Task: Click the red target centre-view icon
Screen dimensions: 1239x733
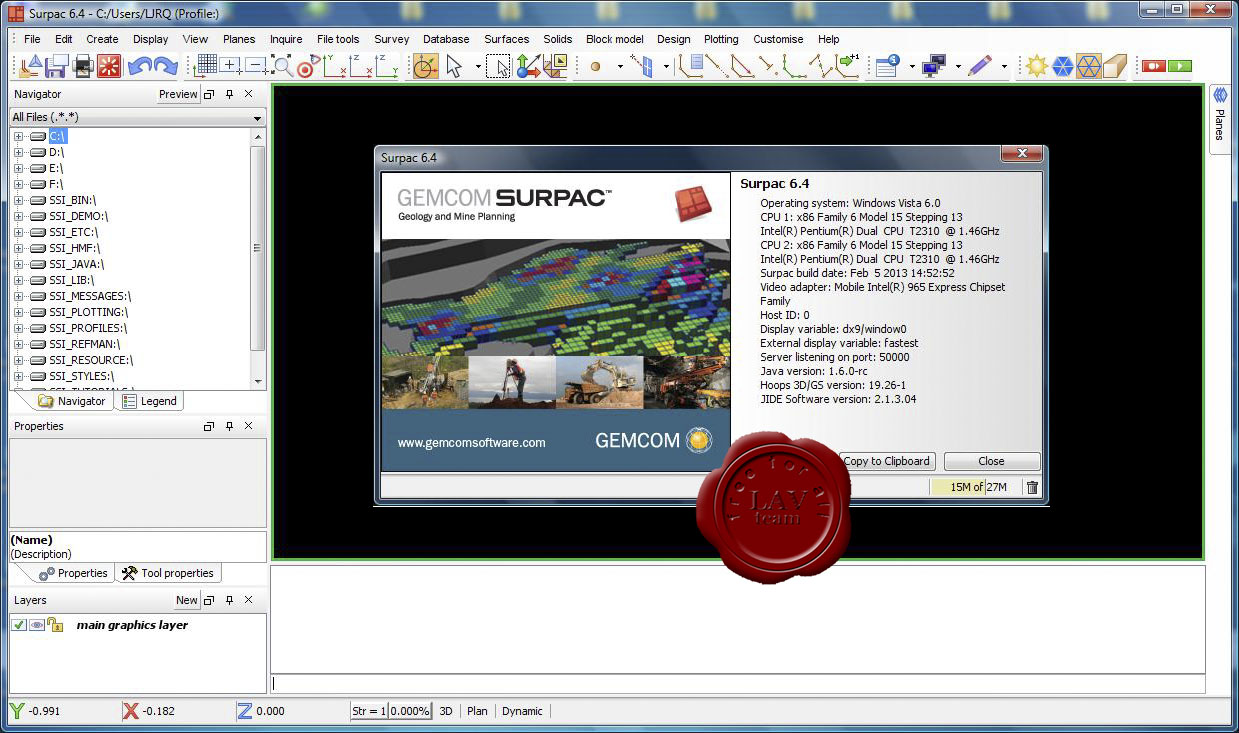Action: 308,66
